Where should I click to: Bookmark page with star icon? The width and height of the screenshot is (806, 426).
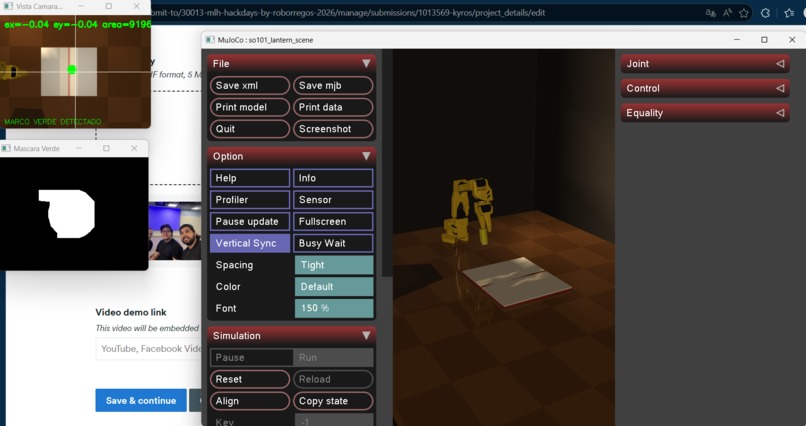(743, 13)
